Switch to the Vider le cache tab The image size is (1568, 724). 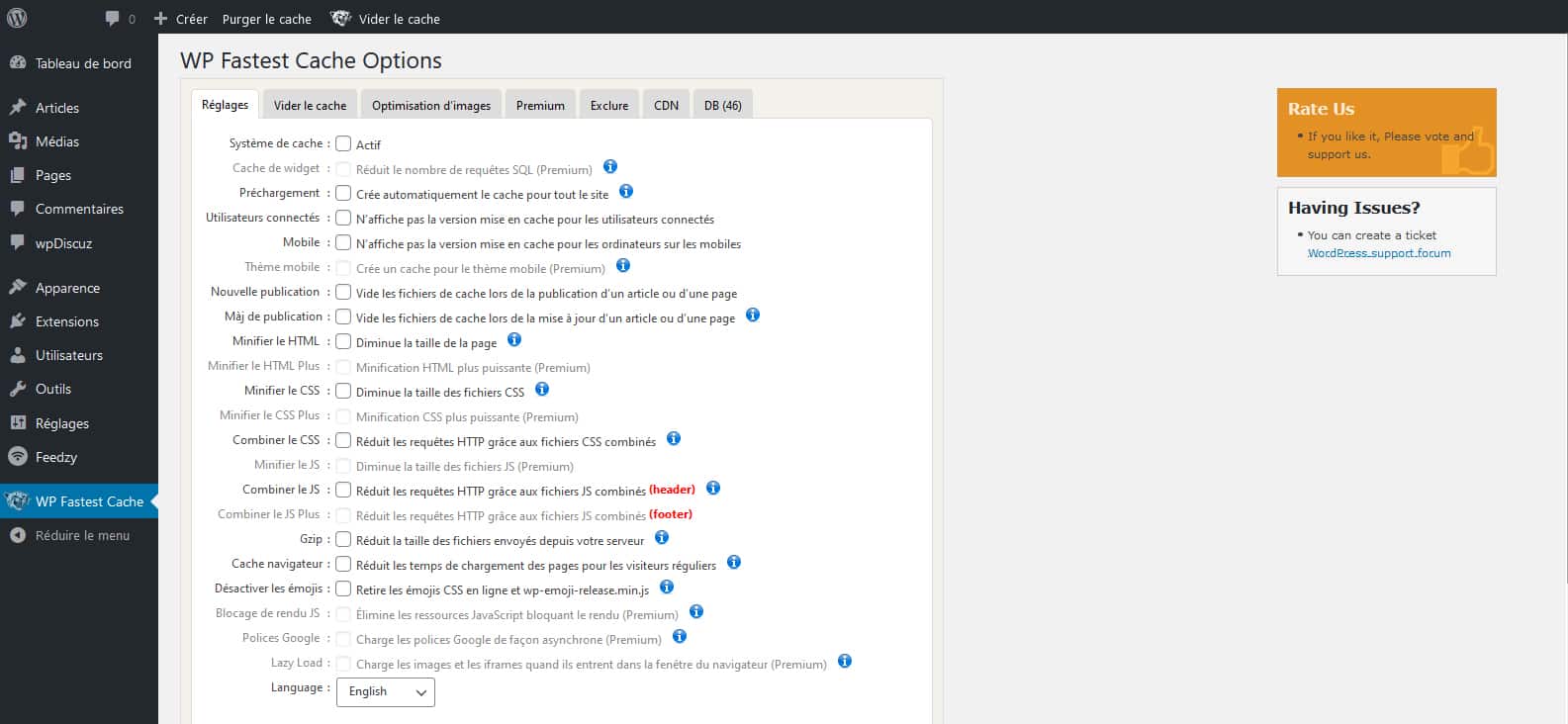310,105
